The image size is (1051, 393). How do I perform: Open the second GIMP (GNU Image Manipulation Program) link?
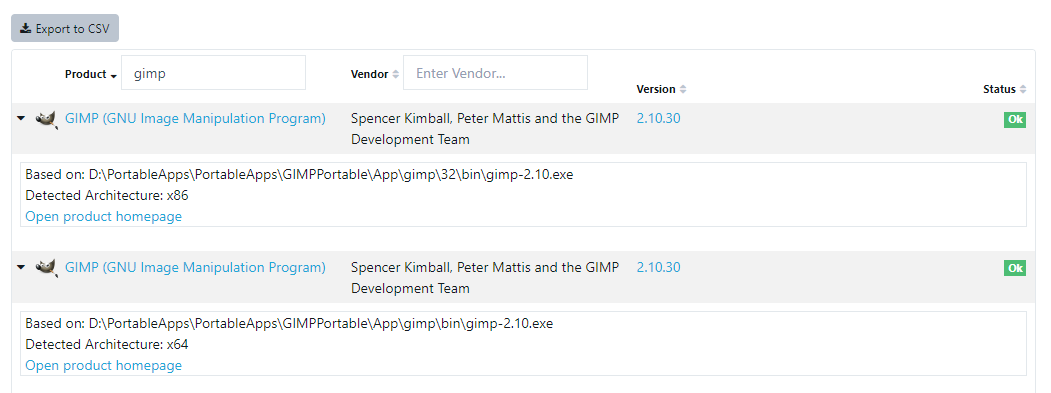195,268
